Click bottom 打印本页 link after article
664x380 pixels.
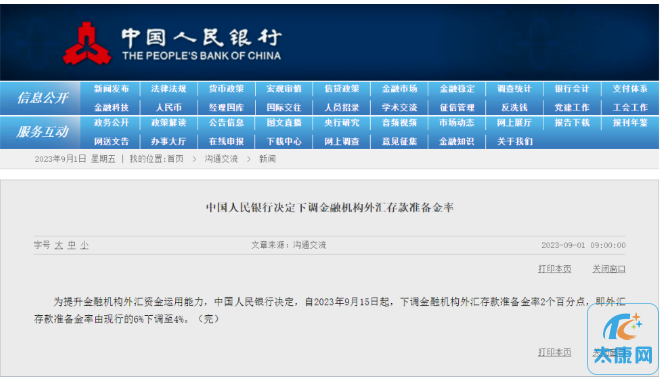(x=554, y=352)
